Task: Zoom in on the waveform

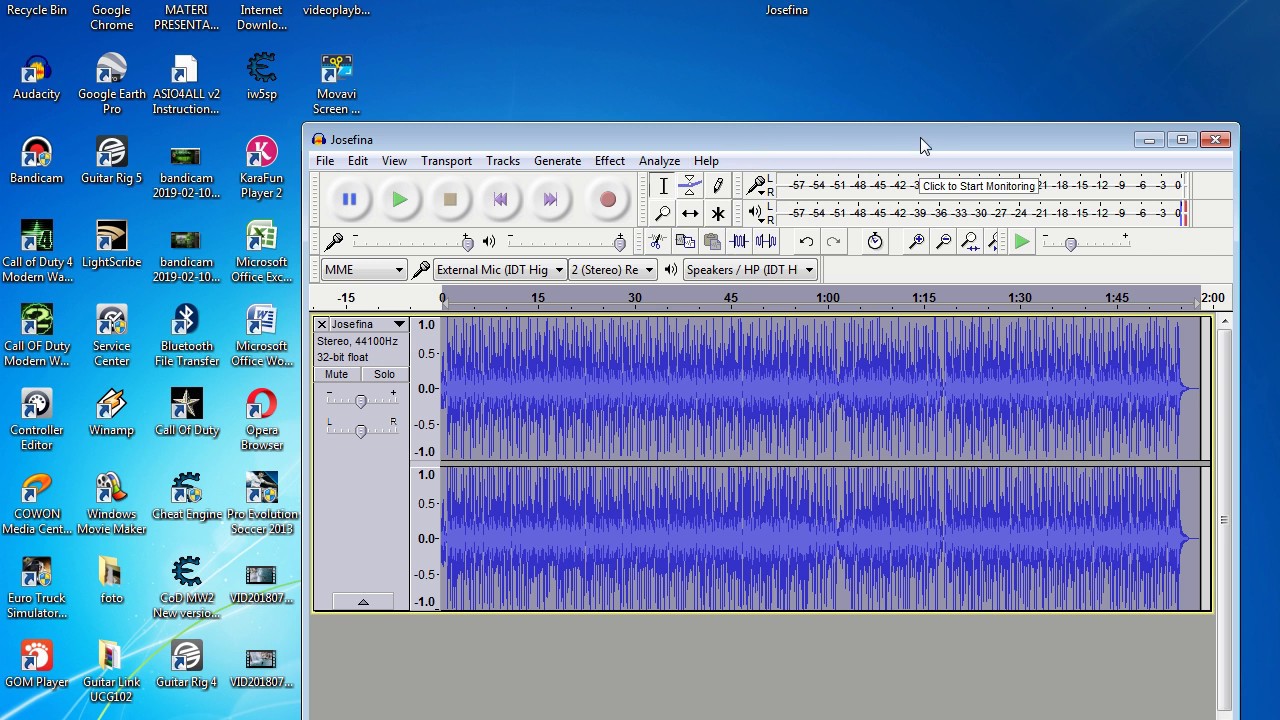Action: [x=916, y=241]
